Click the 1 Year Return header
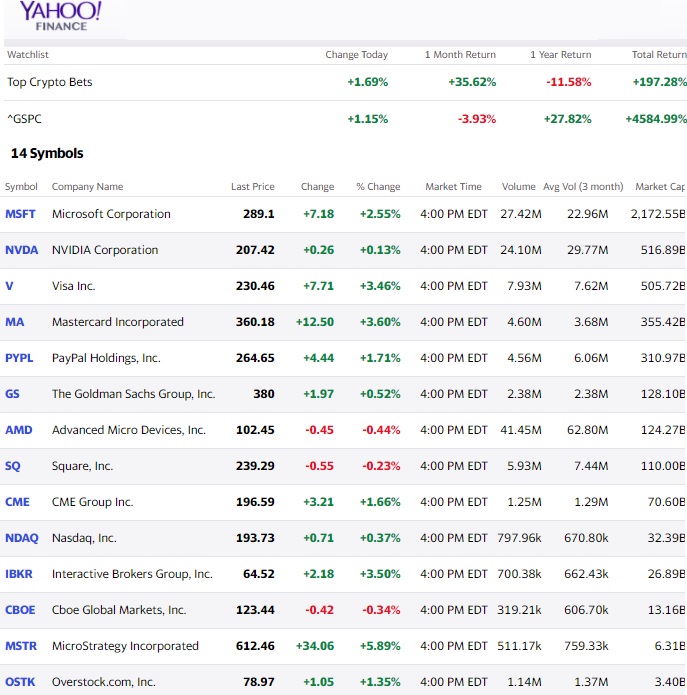Screen dimensions: 687x695 click(x=561, y=55)
